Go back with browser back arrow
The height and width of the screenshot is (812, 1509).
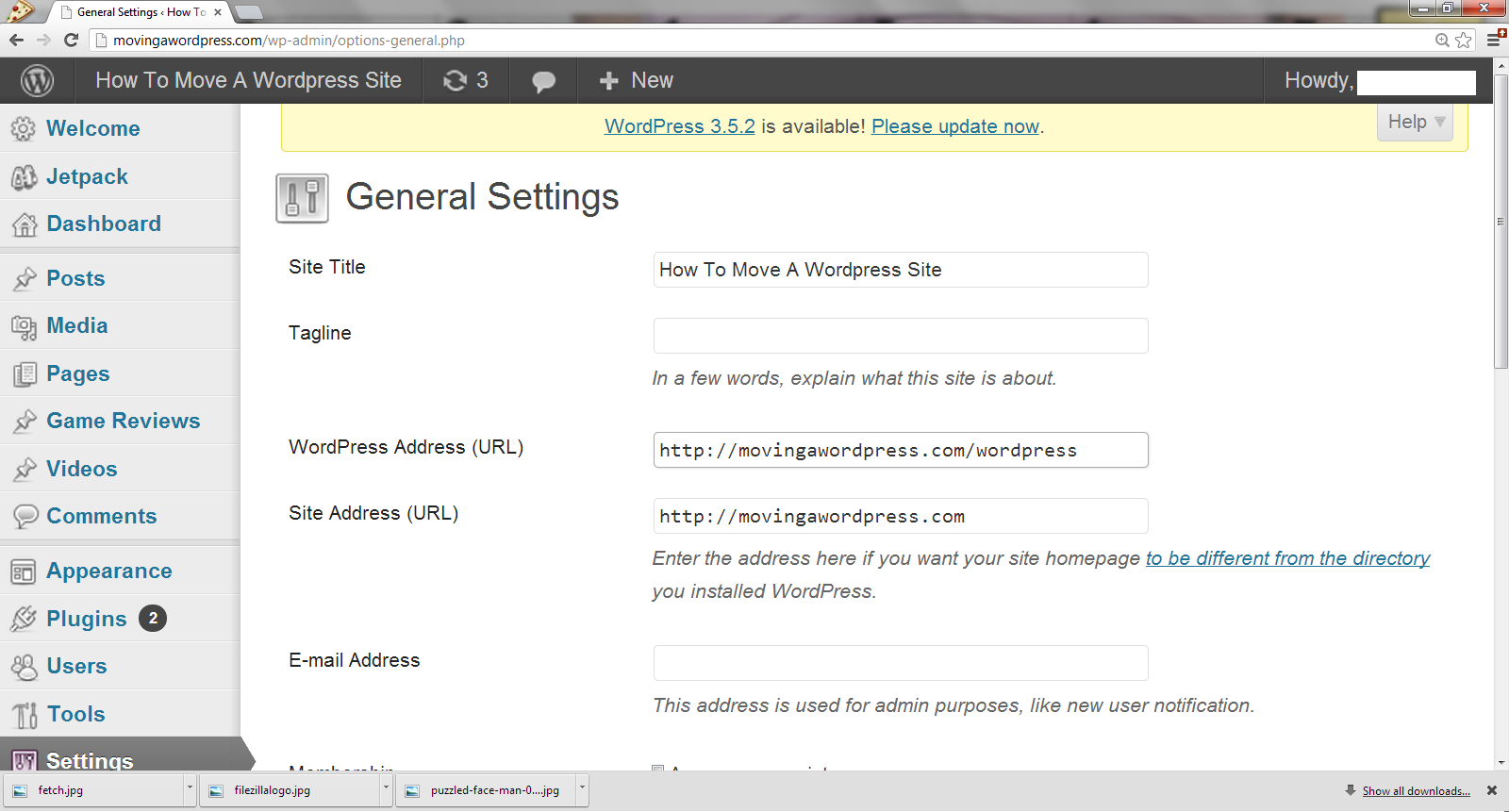point(16,40)
